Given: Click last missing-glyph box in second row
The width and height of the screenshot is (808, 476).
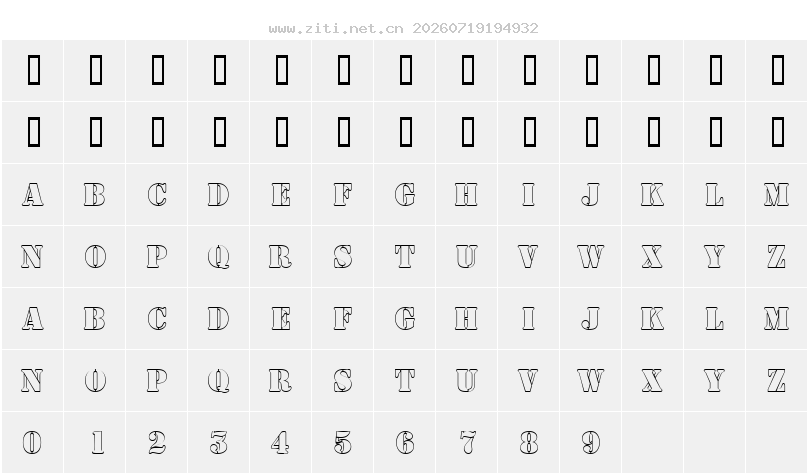Looking at the screenshot, I should click(778, 132).
